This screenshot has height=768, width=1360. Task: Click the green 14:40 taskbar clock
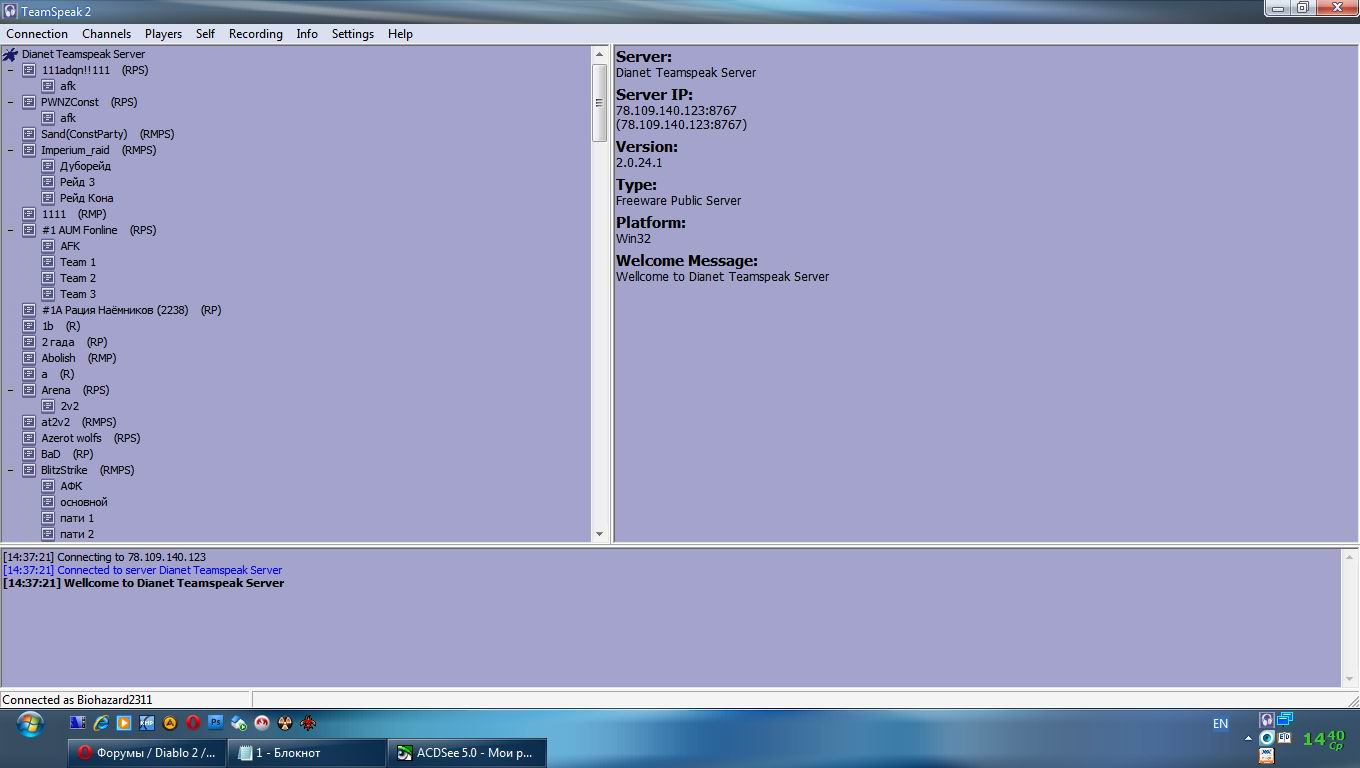click(1324, 739)
